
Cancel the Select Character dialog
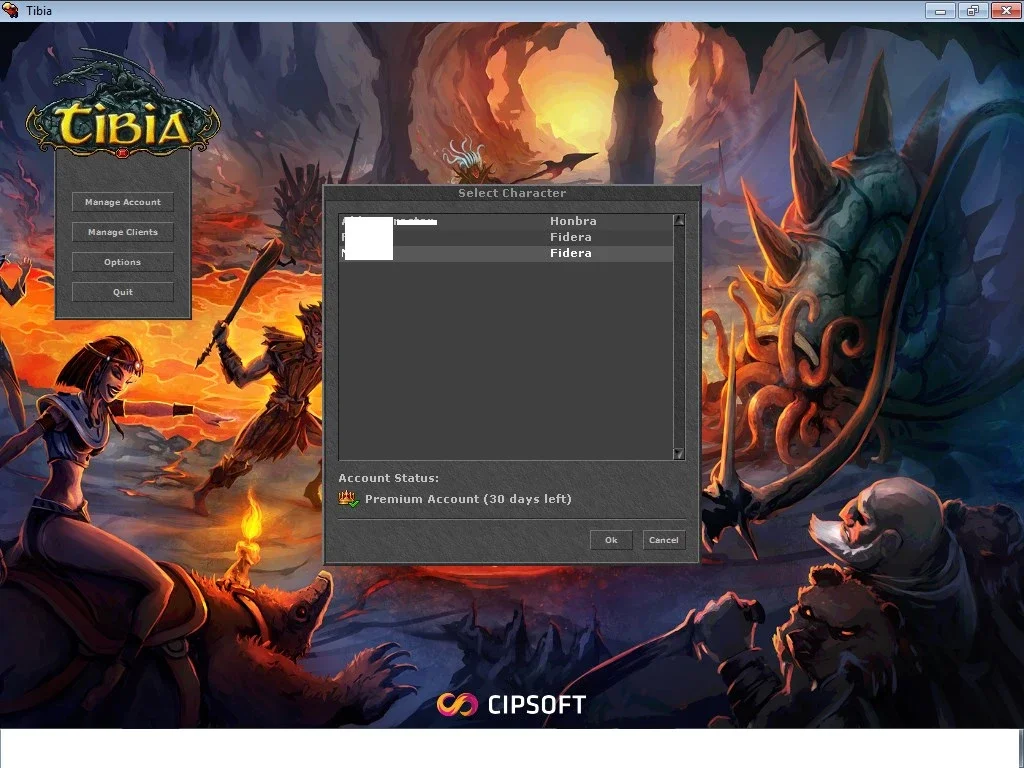pos(664,539)
